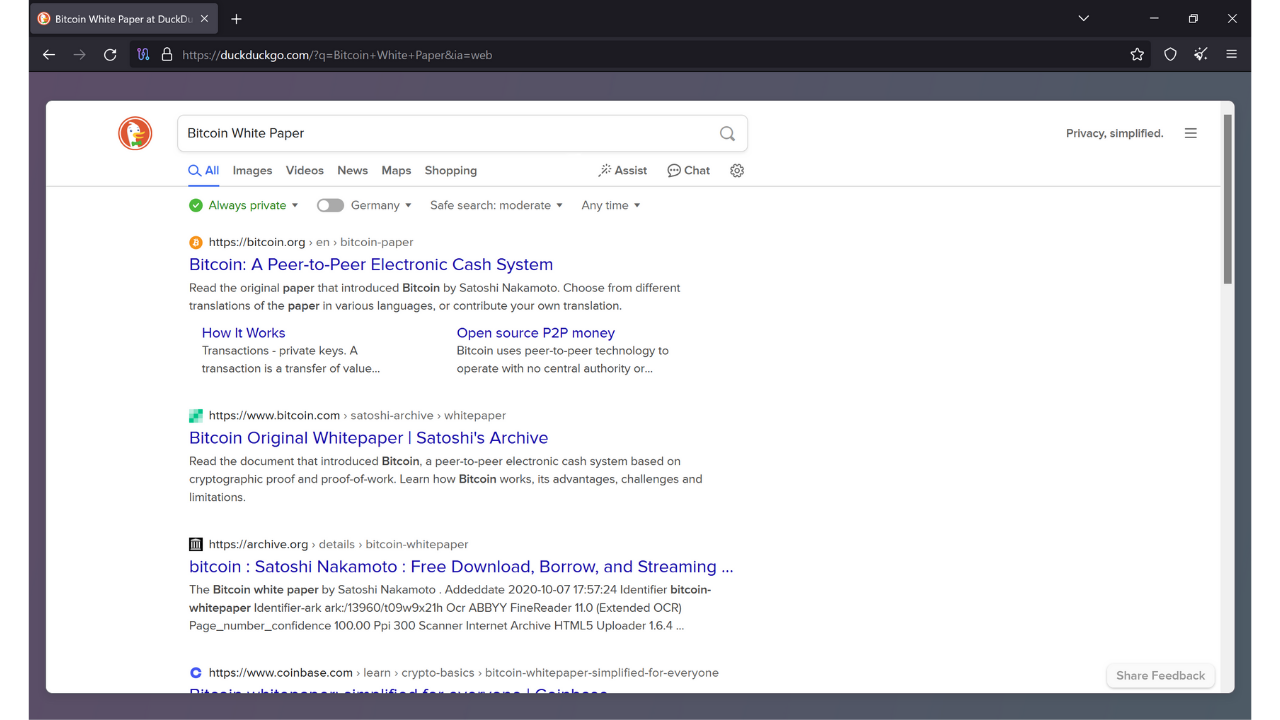Toggle the Germany region switch
The image size is (1280, 720).
tap(330, 204)
